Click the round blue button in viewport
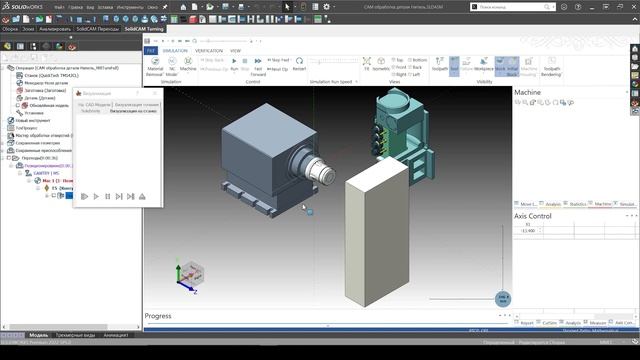The image size is (640, 360). 503,299
